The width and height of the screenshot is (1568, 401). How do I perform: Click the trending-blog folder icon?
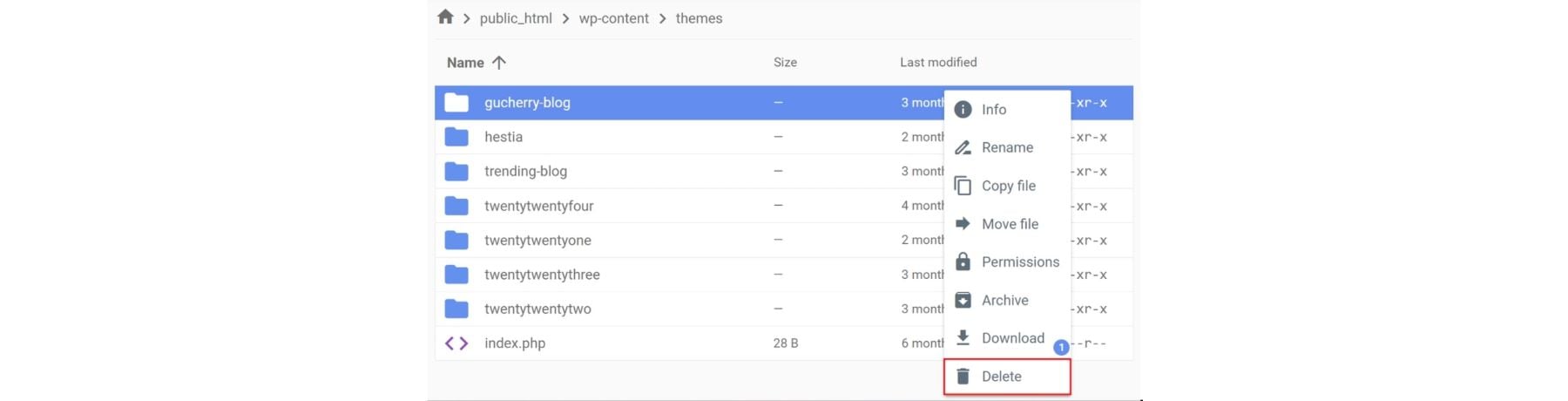coord(456,172)
